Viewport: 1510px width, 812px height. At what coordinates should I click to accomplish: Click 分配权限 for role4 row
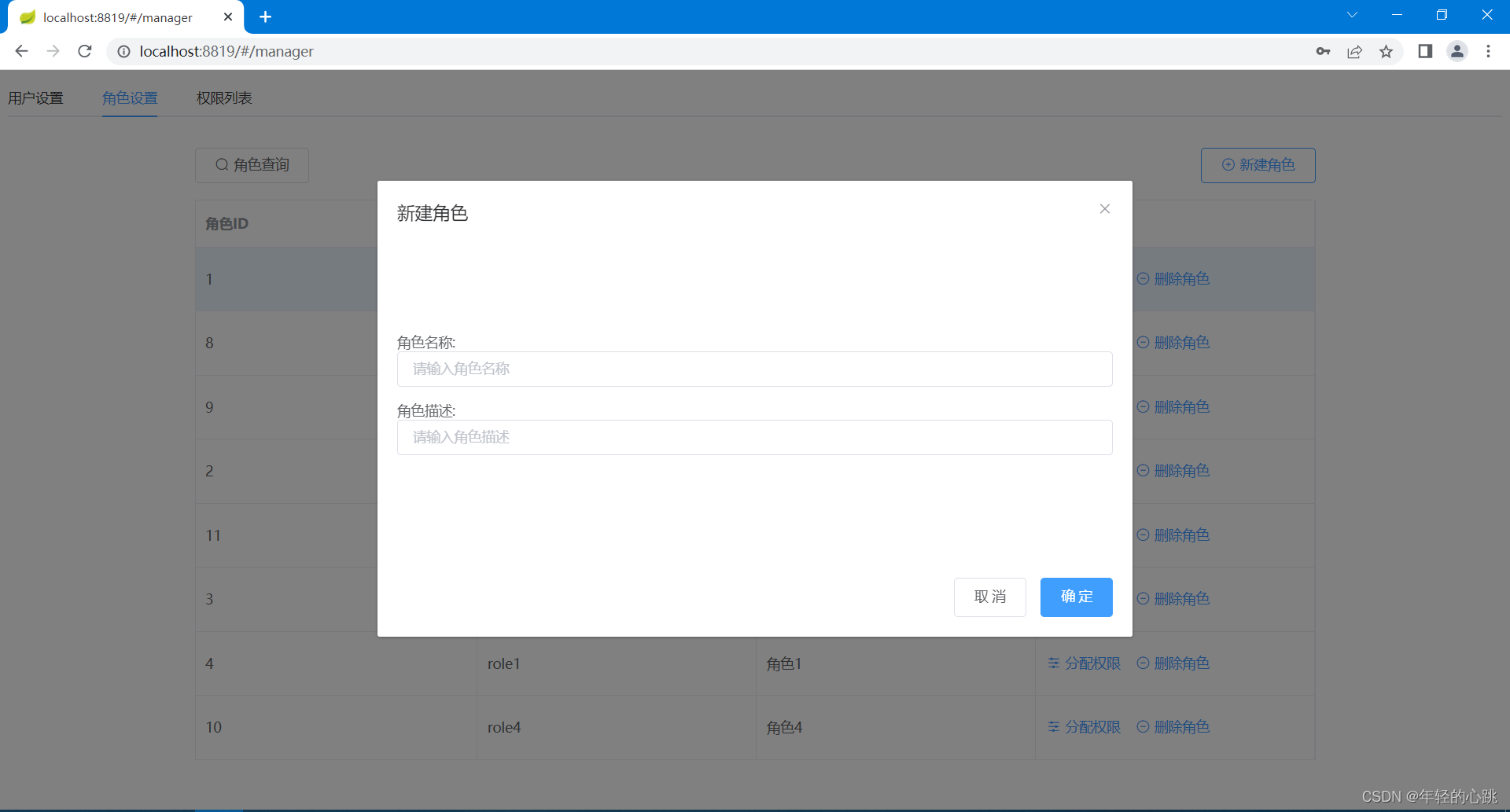tap(1084, 727)
